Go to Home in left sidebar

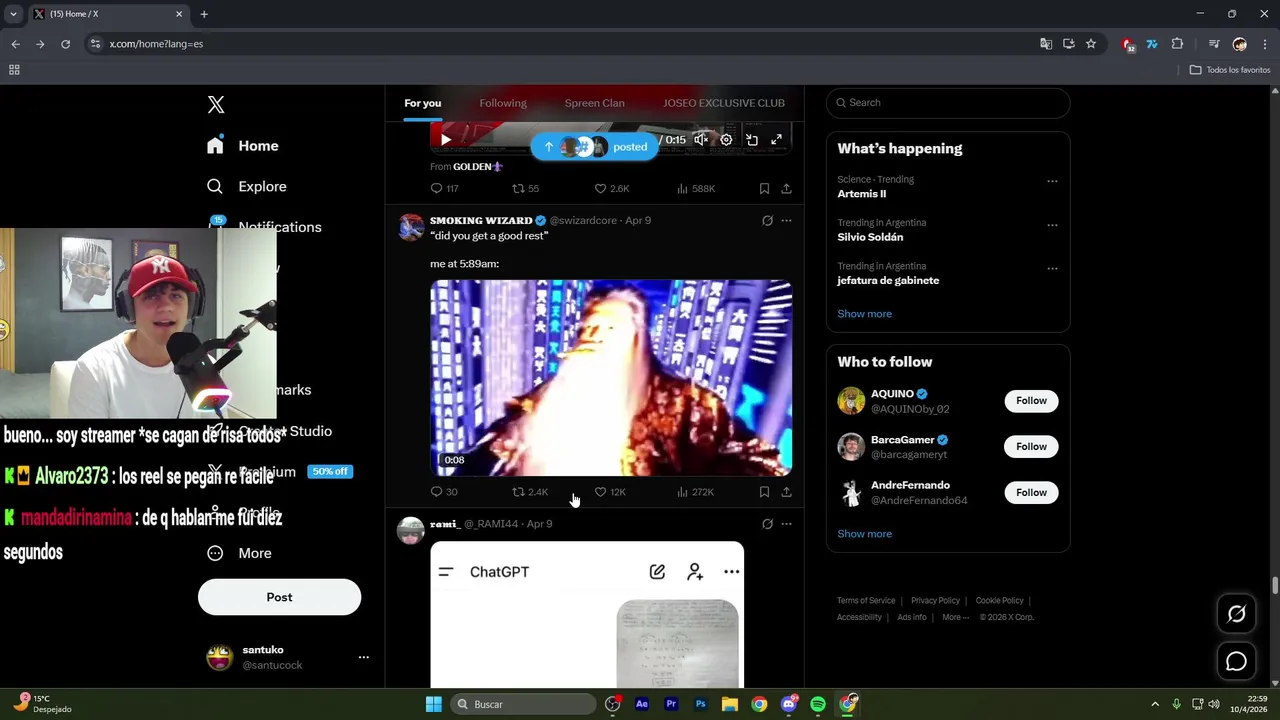point(242,146)
